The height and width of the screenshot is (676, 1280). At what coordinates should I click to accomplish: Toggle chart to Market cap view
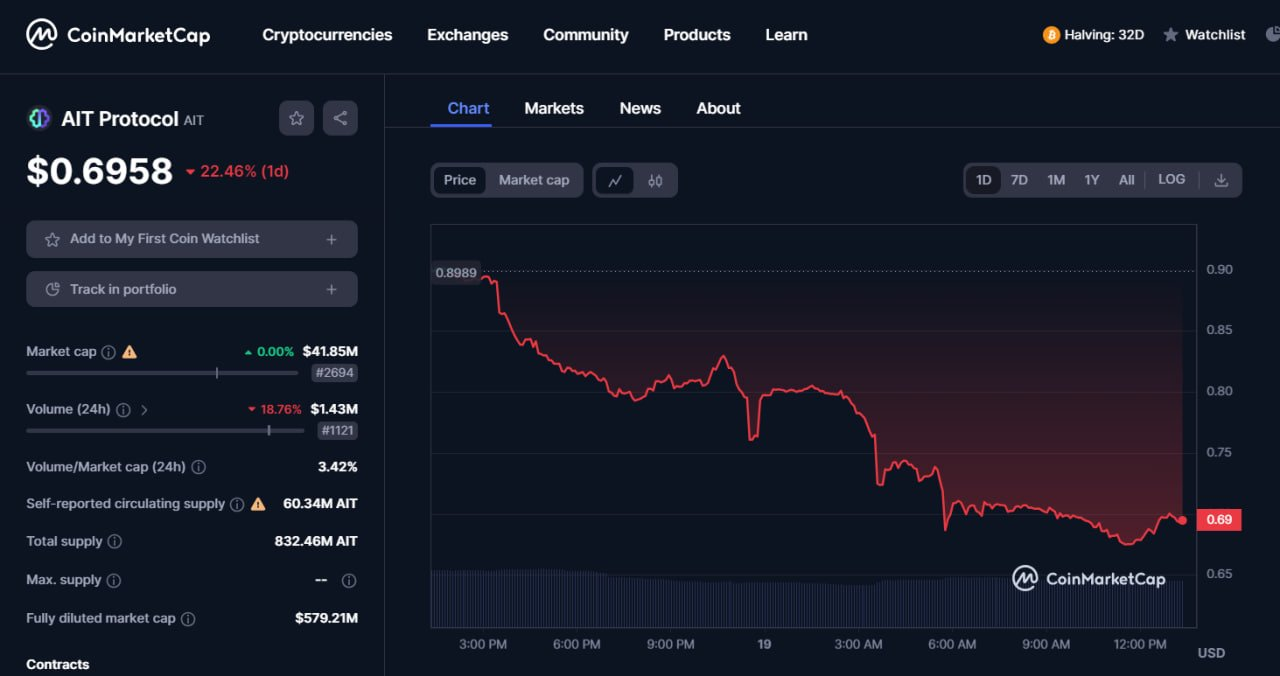point(534,180)
